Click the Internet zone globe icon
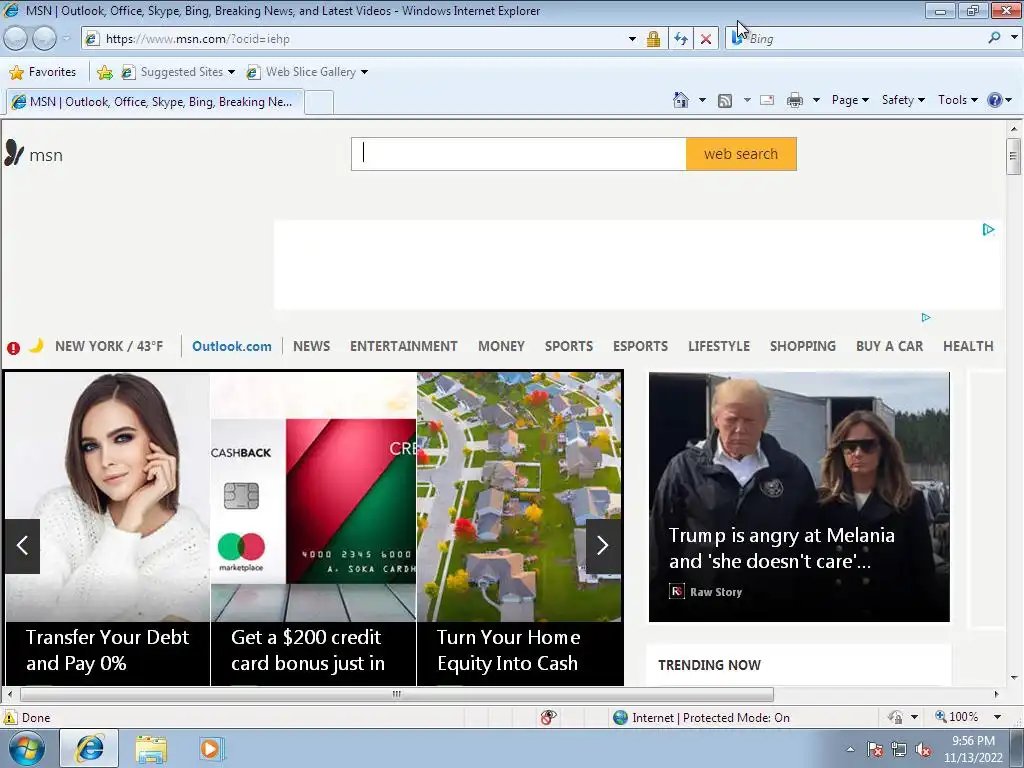 click(x=620, y=717)
